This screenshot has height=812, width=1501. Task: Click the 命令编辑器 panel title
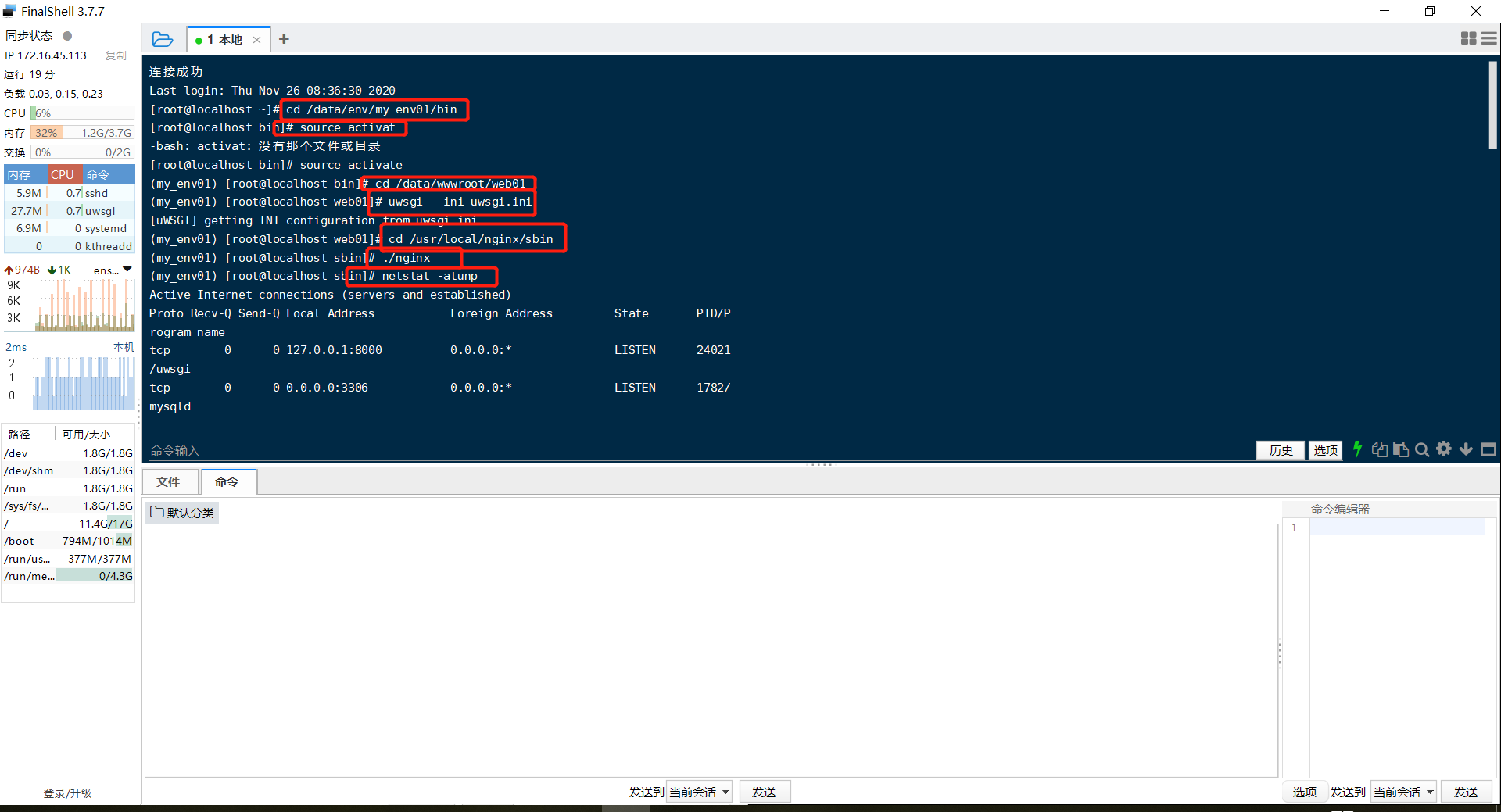click(x=1340, y=509)
